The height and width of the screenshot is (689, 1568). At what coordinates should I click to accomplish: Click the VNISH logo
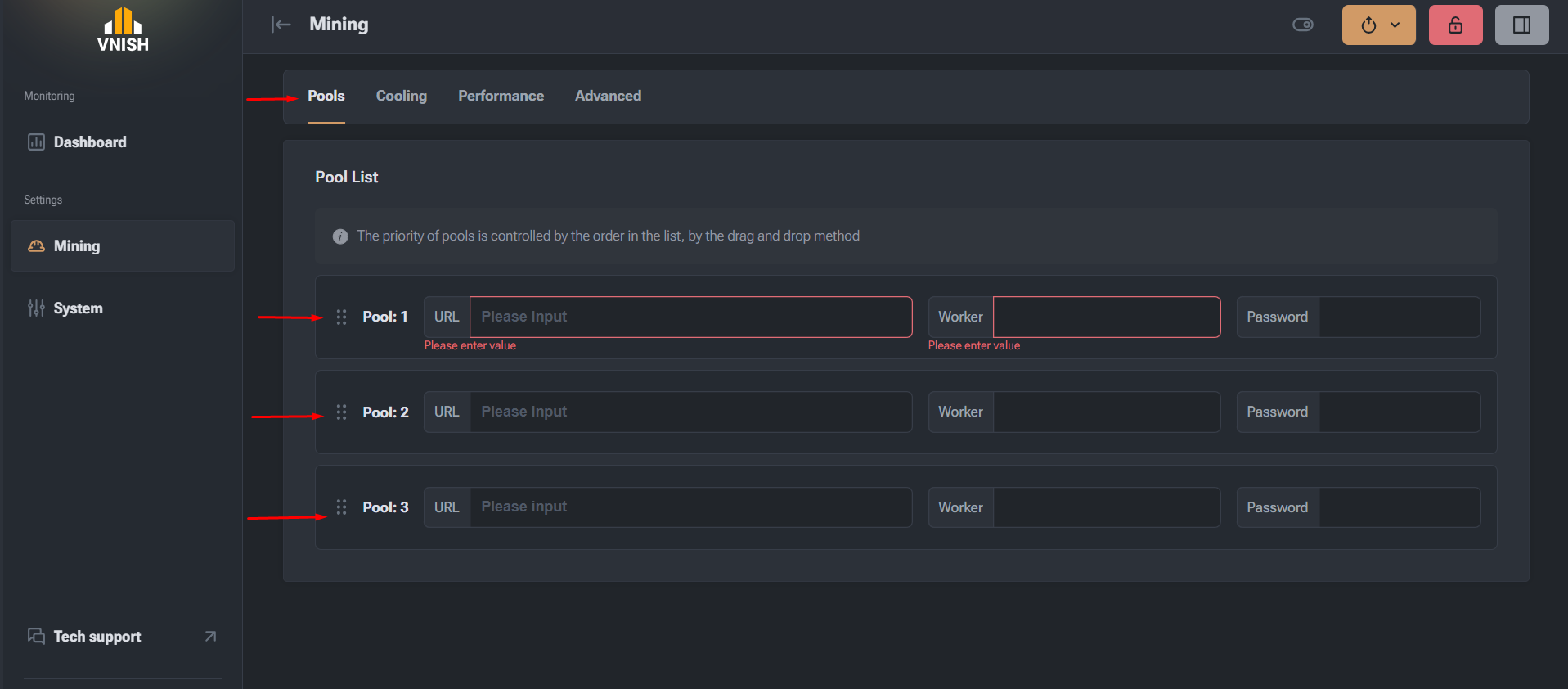point(123,30)
